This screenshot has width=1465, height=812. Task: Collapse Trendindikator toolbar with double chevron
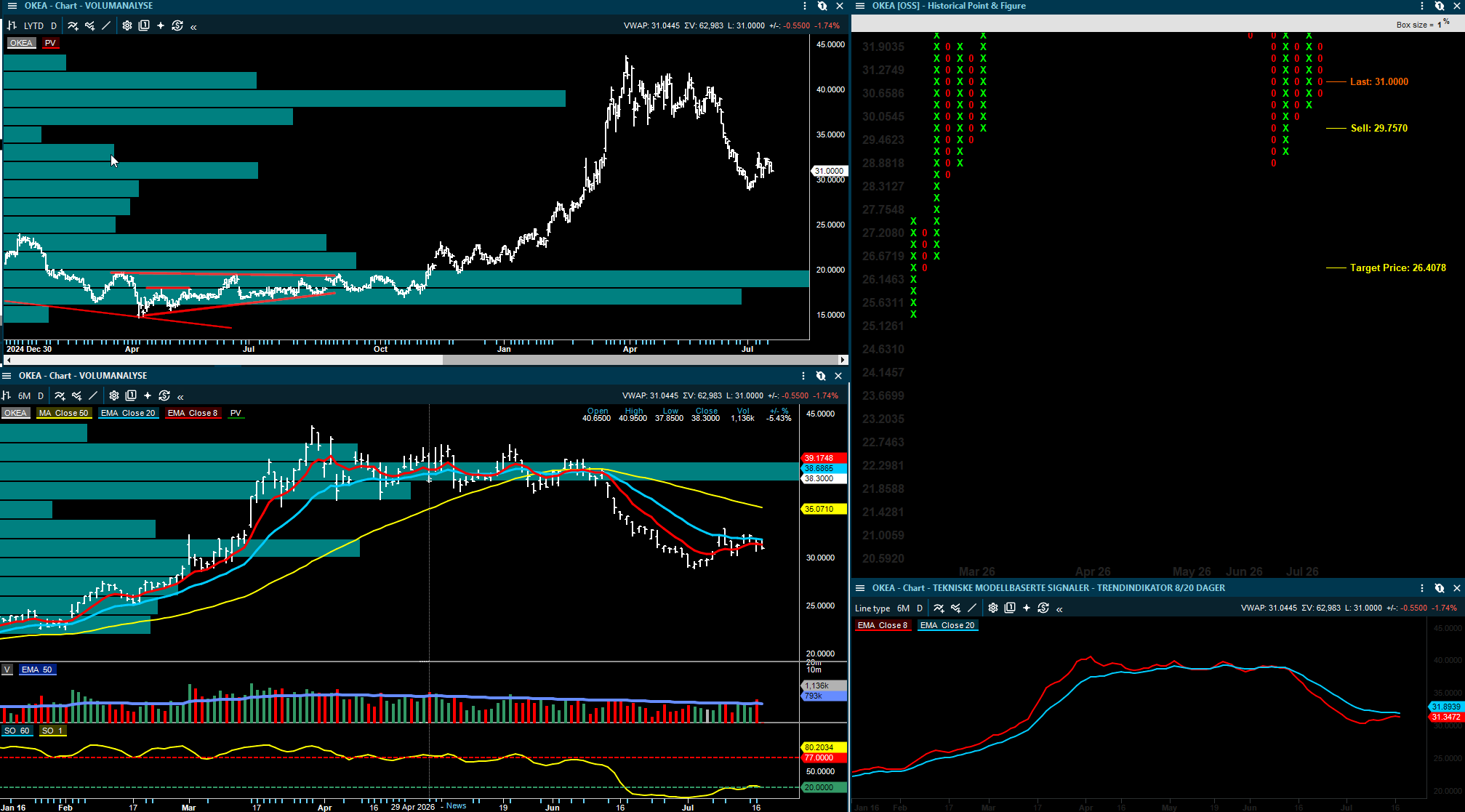1059,608
